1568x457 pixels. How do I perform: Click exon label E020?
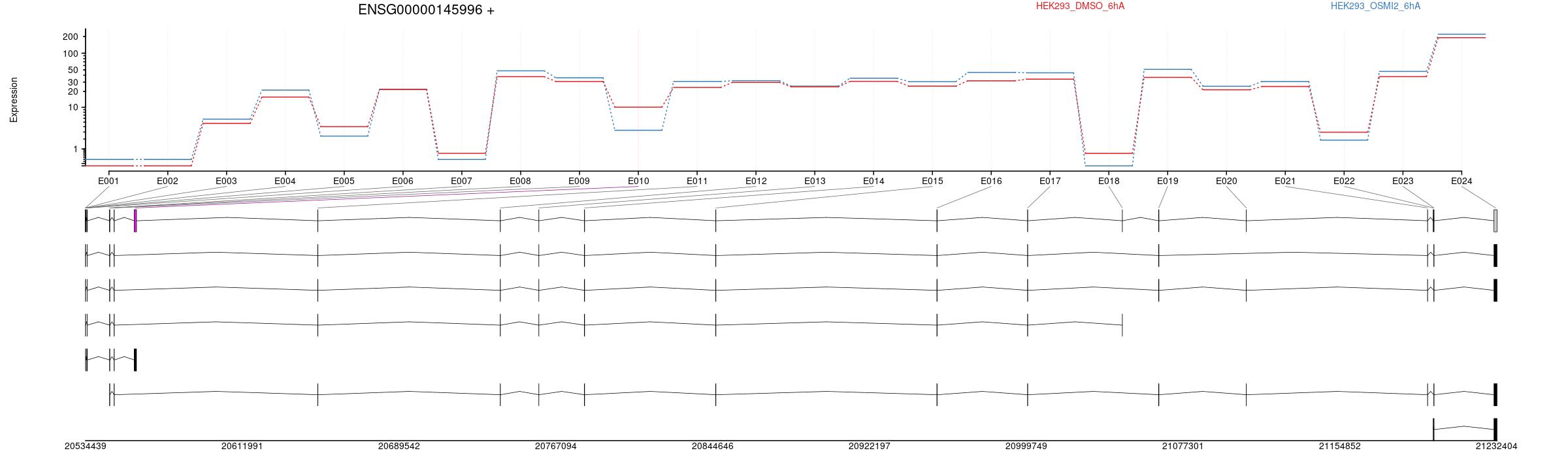[x=1226, y=181]
